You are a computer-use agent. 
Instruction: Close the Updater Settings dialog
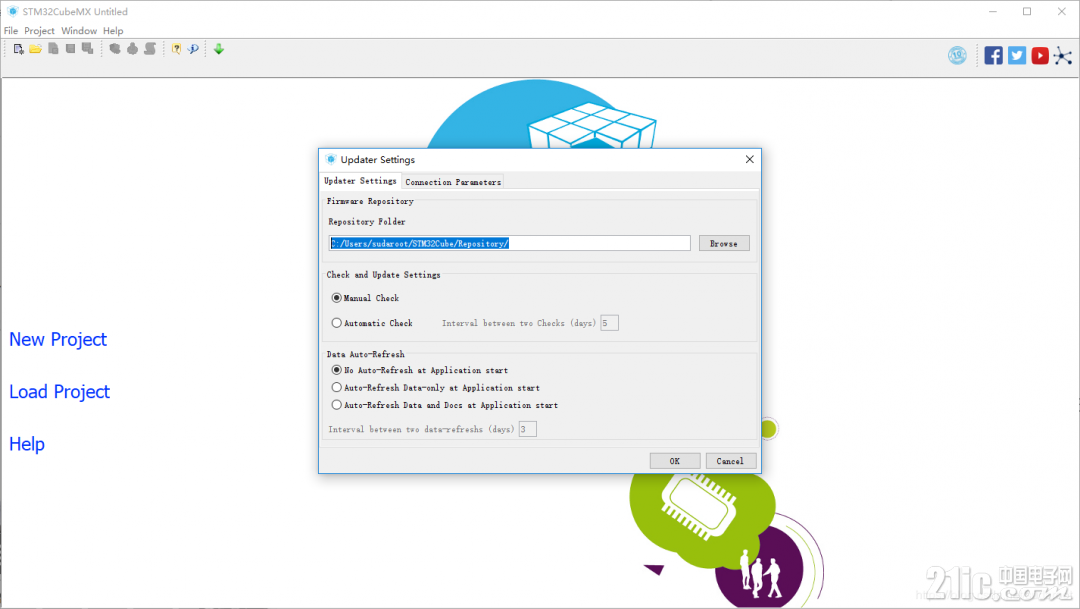click(749, 159)
